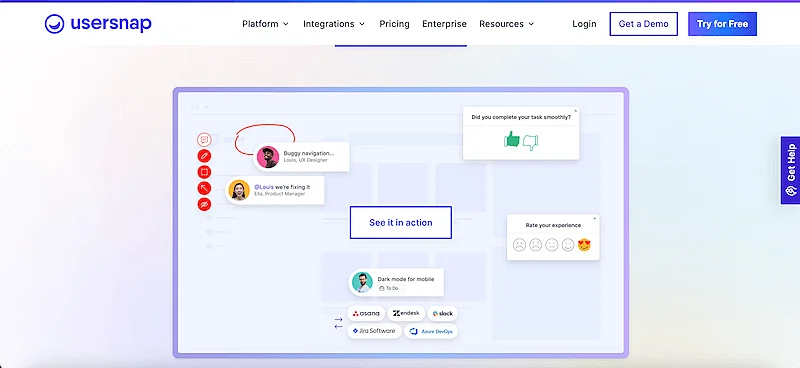Close the task smoothly survey popup
The image size is (800, 368).
(x=576, y=110)
